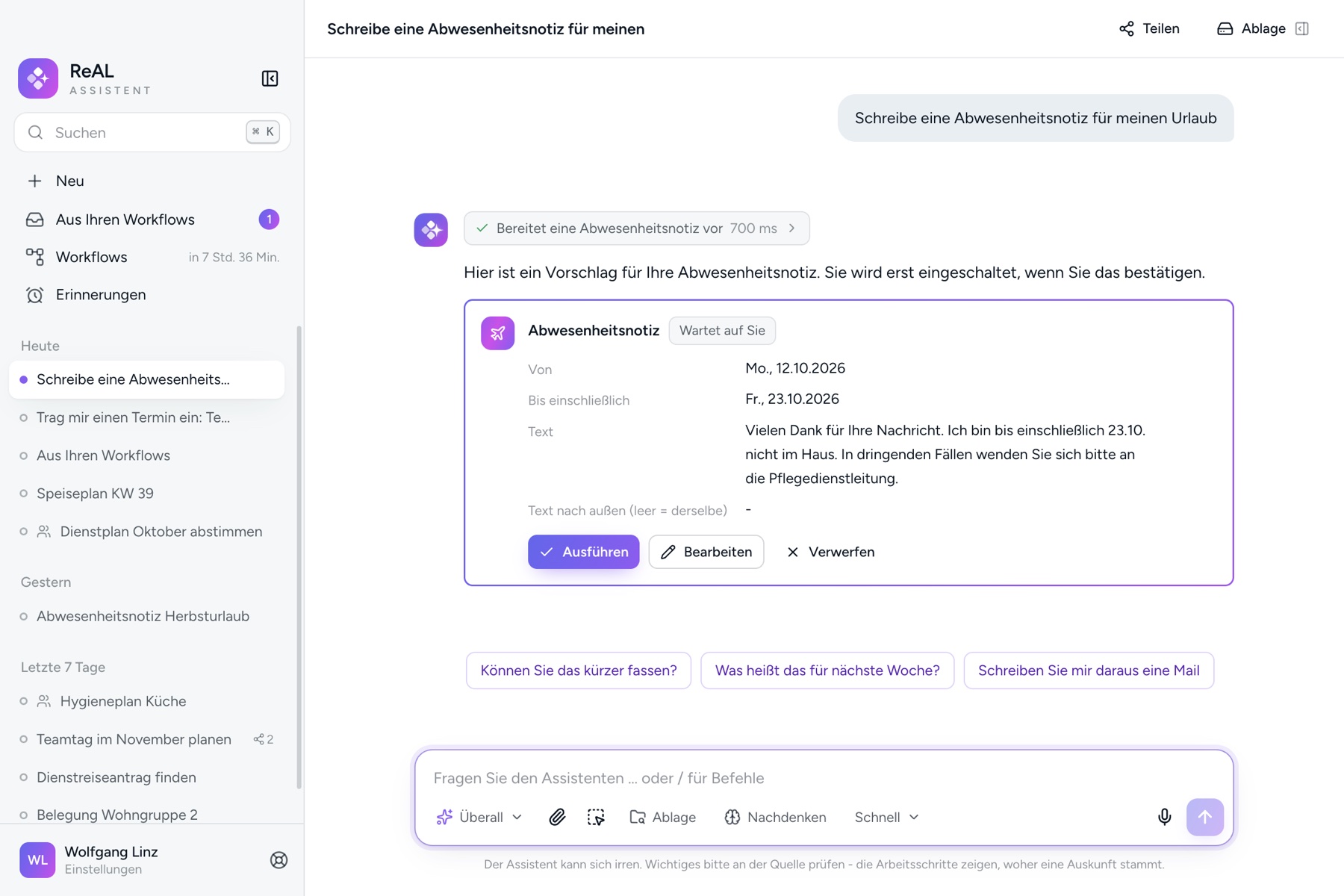Open the help lifebuoy icon beside Wolfgang Linz
This screenshot has width=1344, height=896.
(x=279, y=860)
